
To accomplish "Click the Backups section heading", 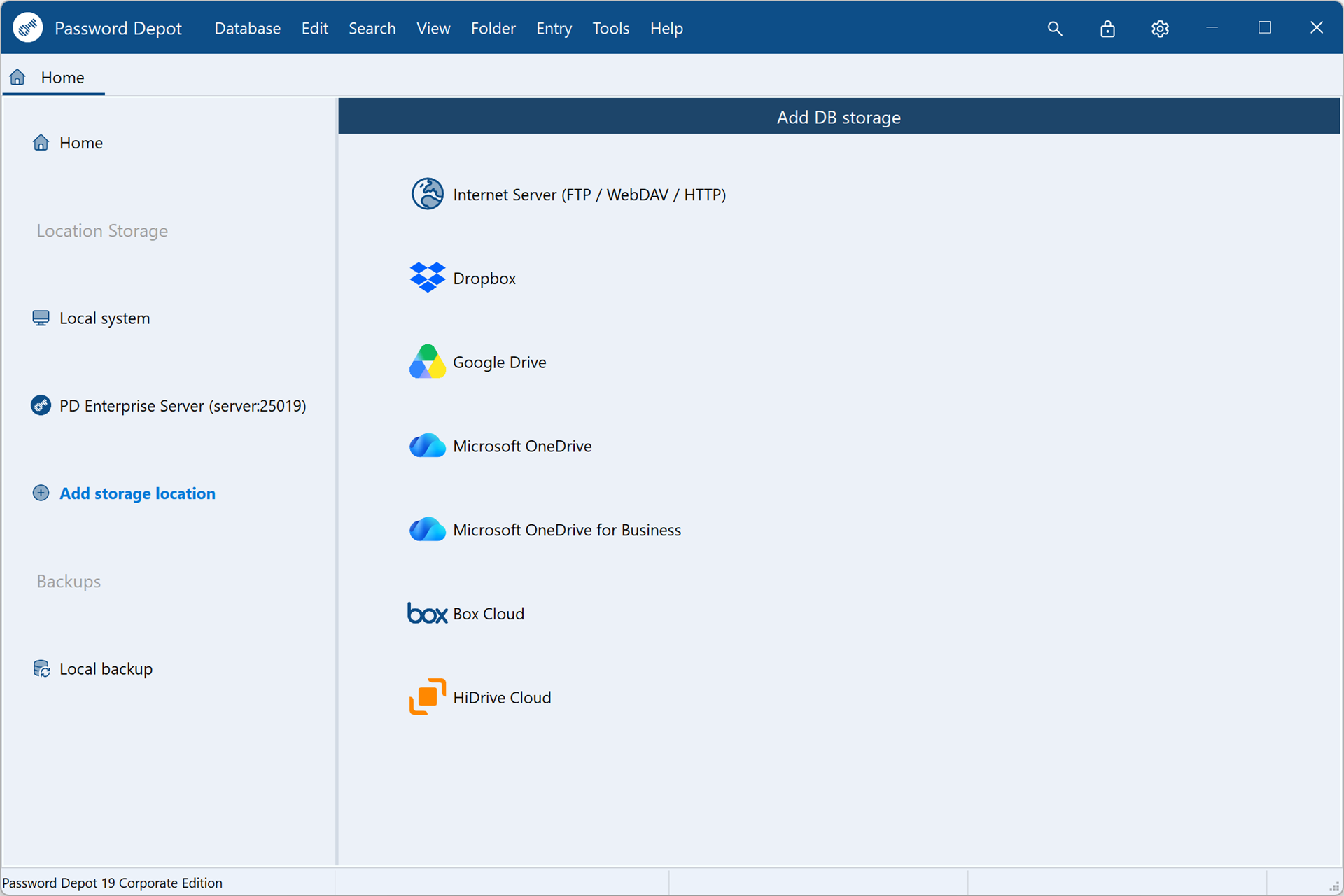I will pos(69,582).
